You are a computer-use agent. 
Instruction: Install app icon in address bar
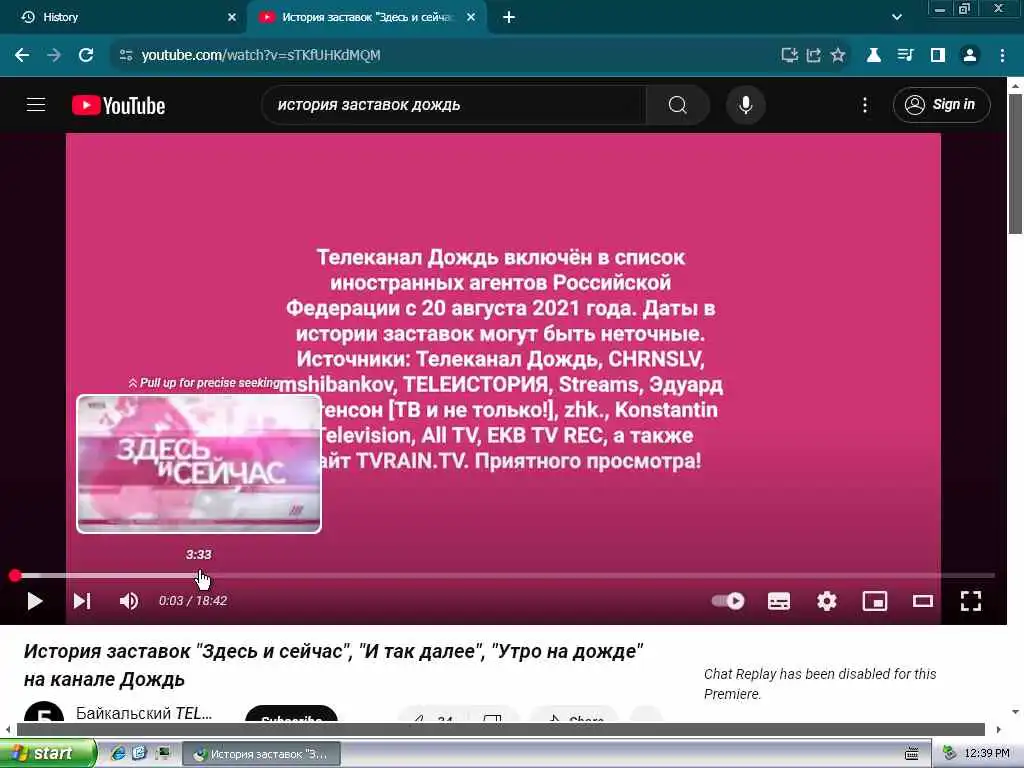(790, 55)
